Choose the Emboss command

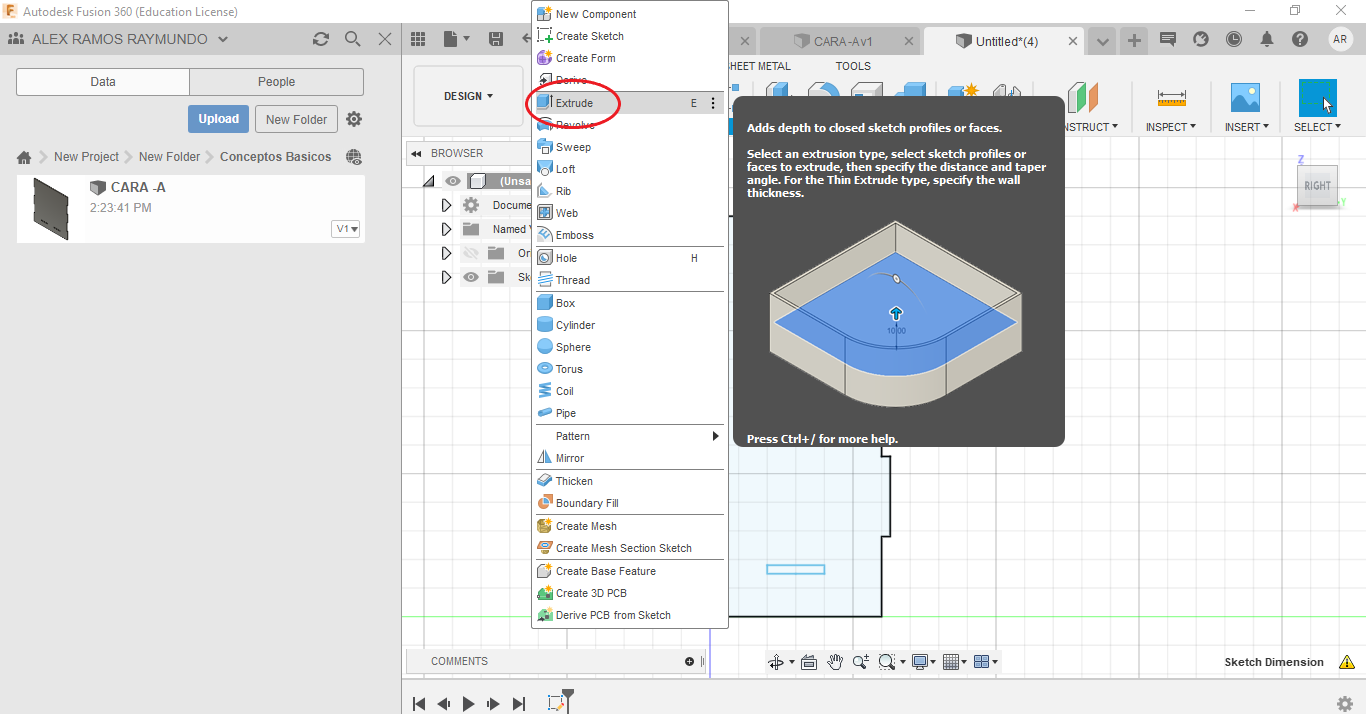pyautogui.click(x=629, y=235)
